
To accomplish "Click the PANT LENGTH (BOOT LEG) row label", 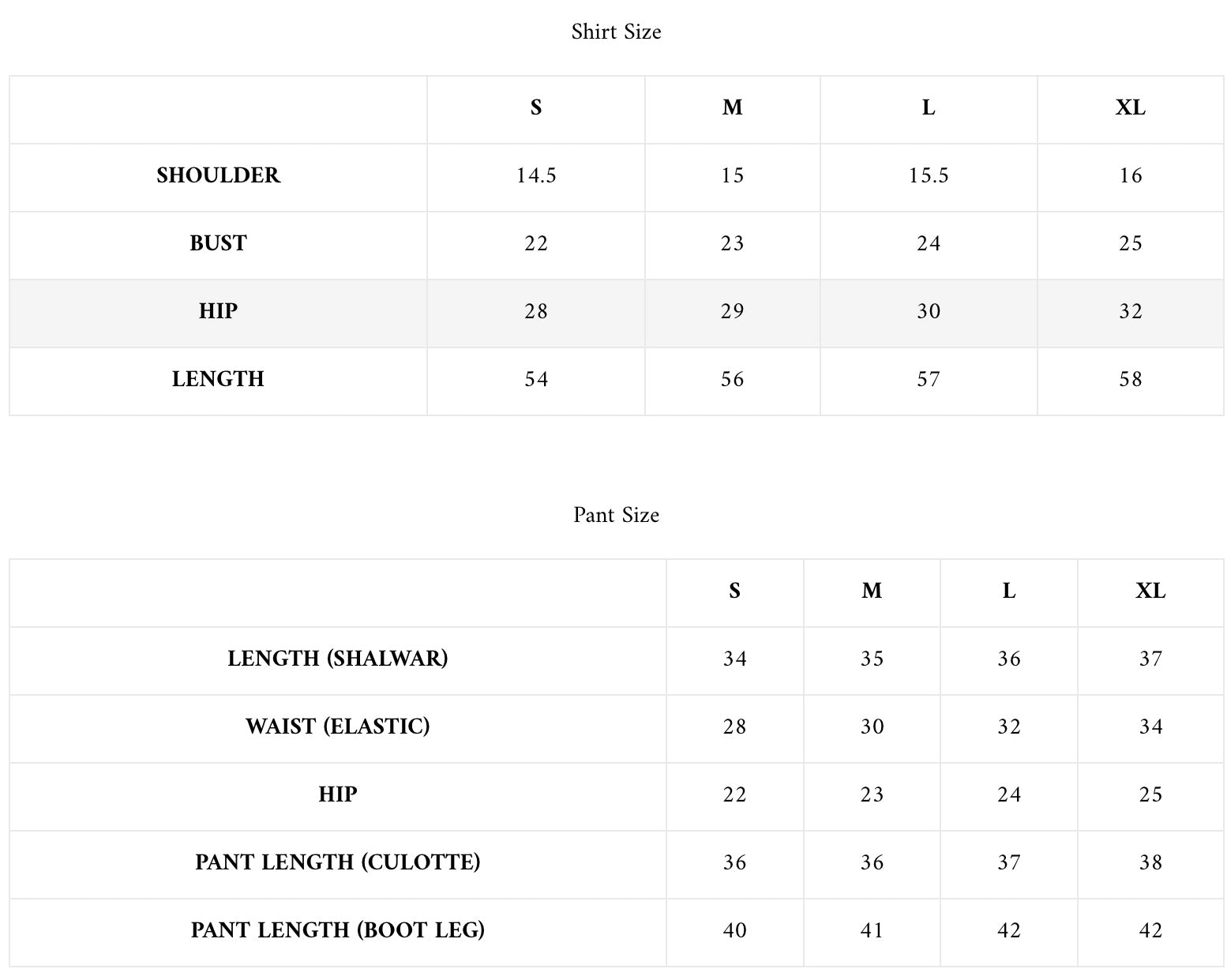I will [337, 930].
